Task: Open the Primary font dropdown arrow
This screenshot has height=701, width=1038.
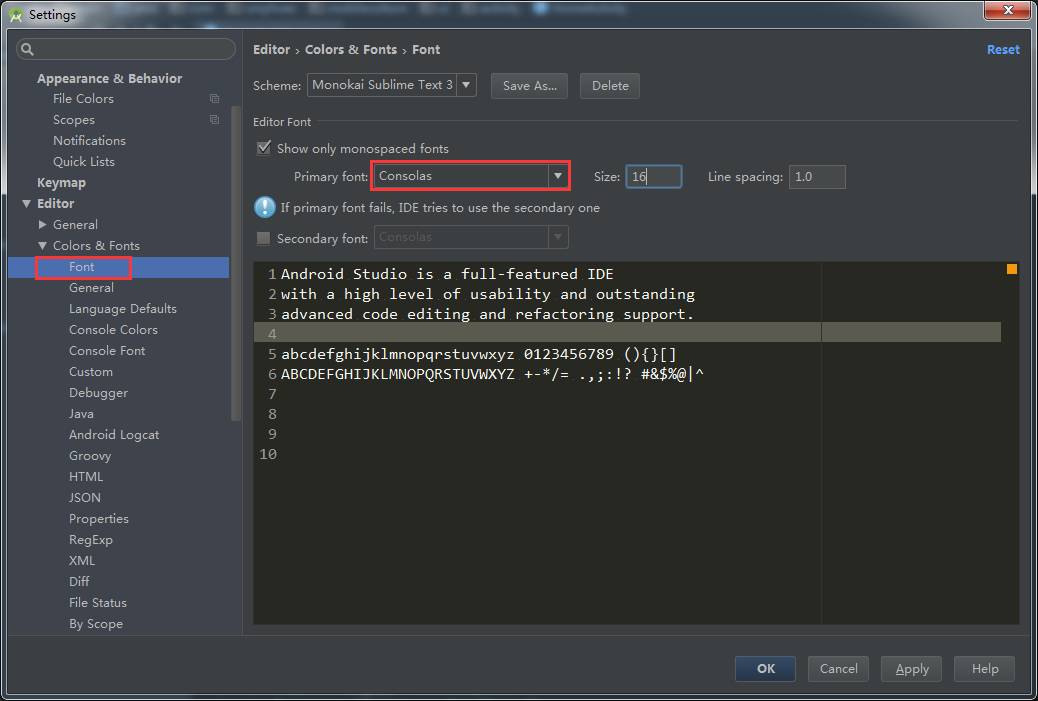Action: (558, 175)
